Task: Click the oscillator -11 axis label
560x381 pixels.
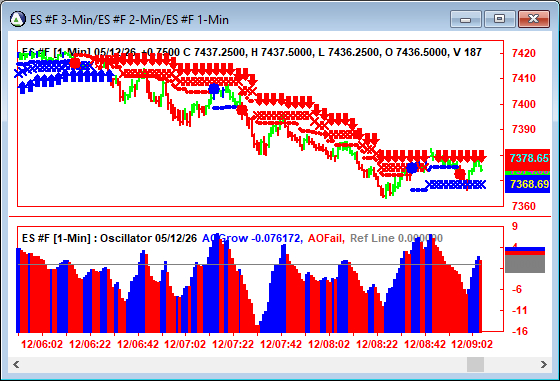Action: [x=519, y=310]
